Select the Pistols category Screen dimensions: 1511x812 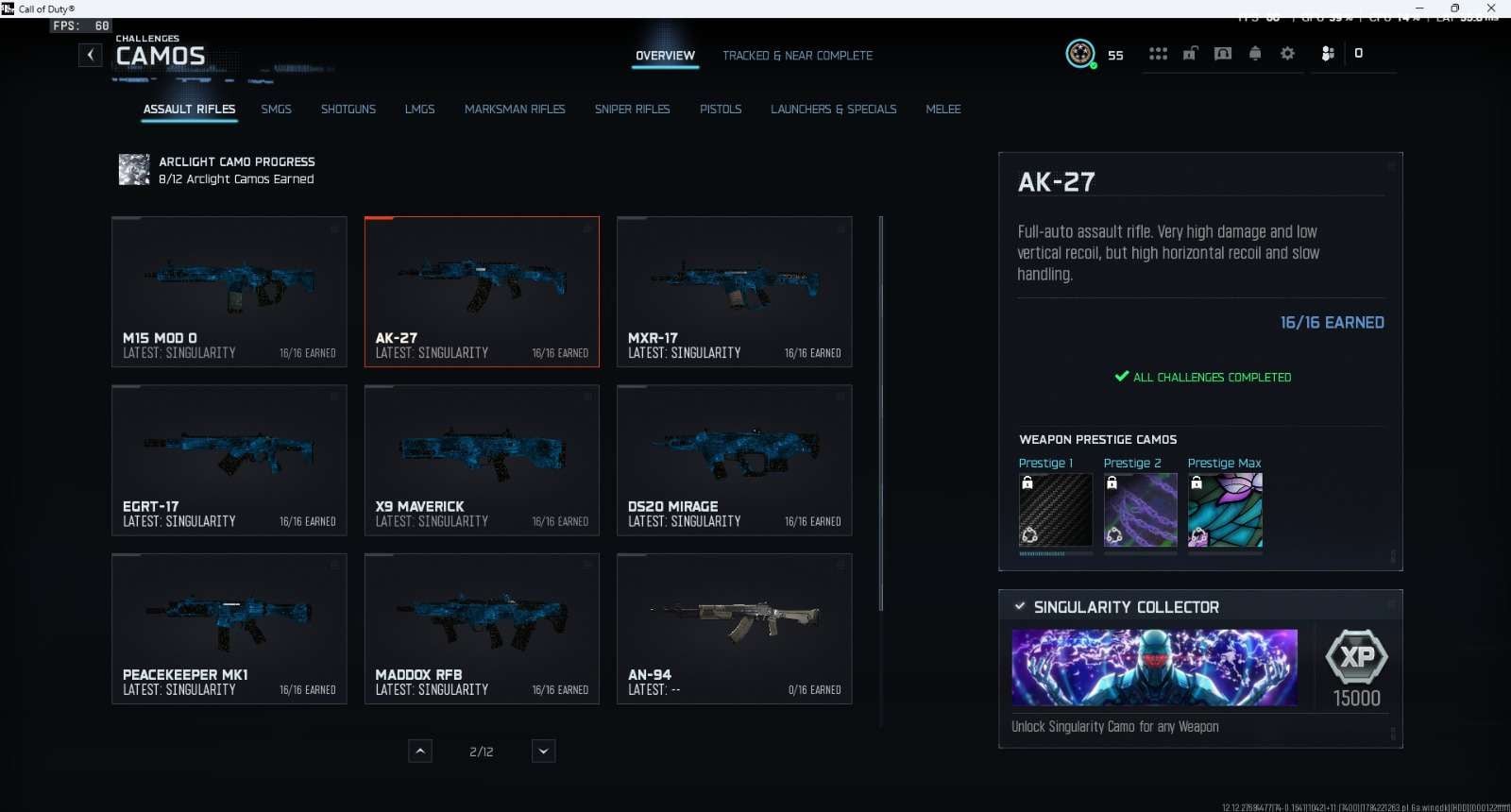[721, 110]
